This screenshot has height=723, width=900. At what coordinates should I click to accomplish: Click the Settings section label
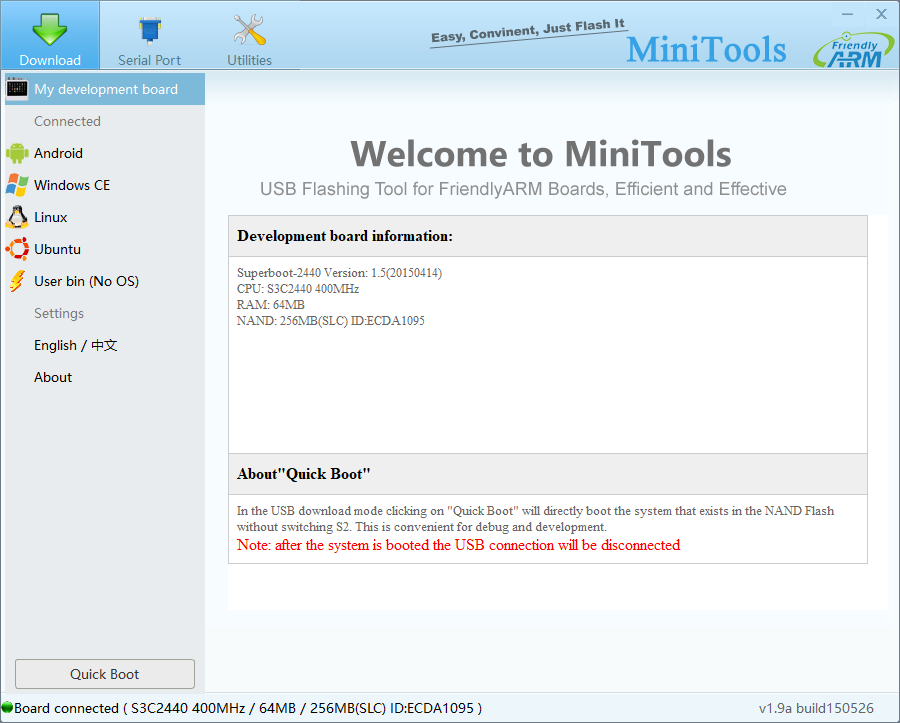tap(59, 313)
